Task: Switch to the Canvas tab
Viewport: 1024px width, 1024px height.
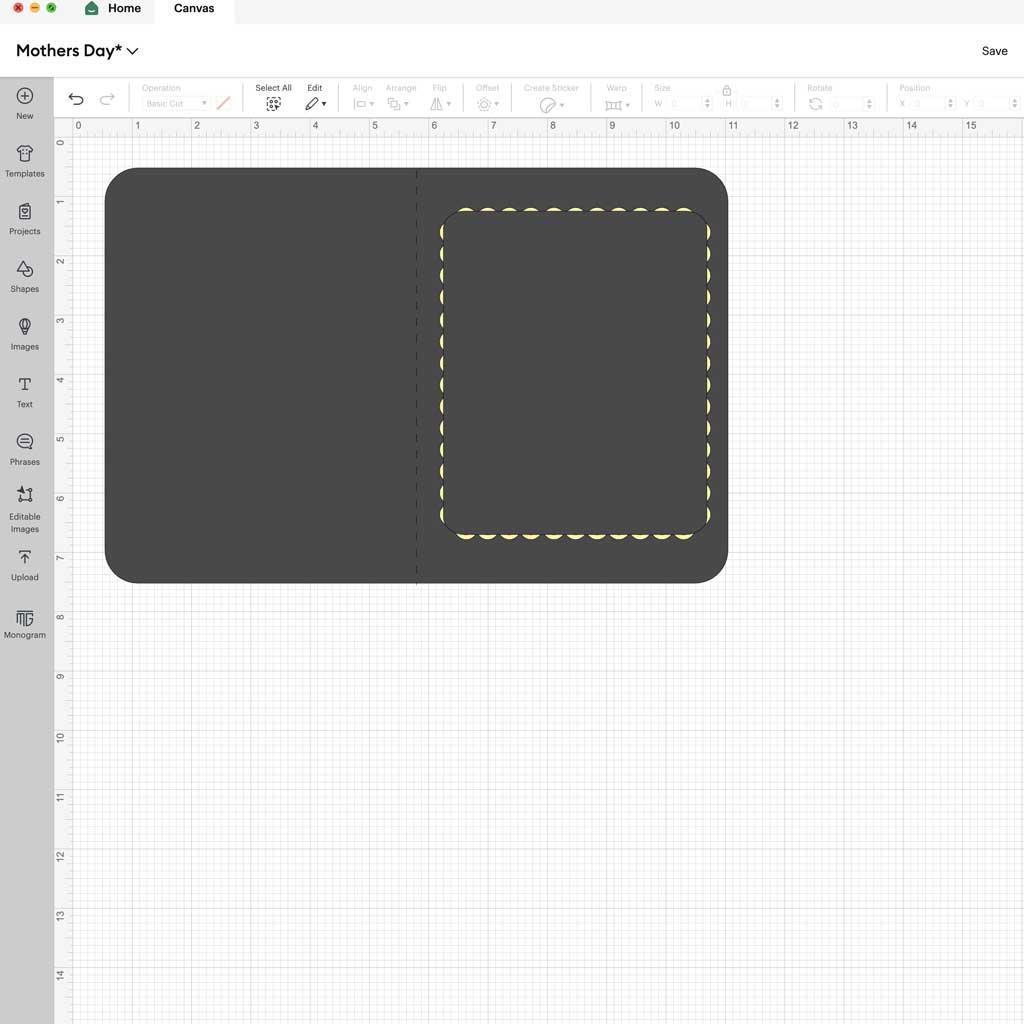Action: [194, 8]
